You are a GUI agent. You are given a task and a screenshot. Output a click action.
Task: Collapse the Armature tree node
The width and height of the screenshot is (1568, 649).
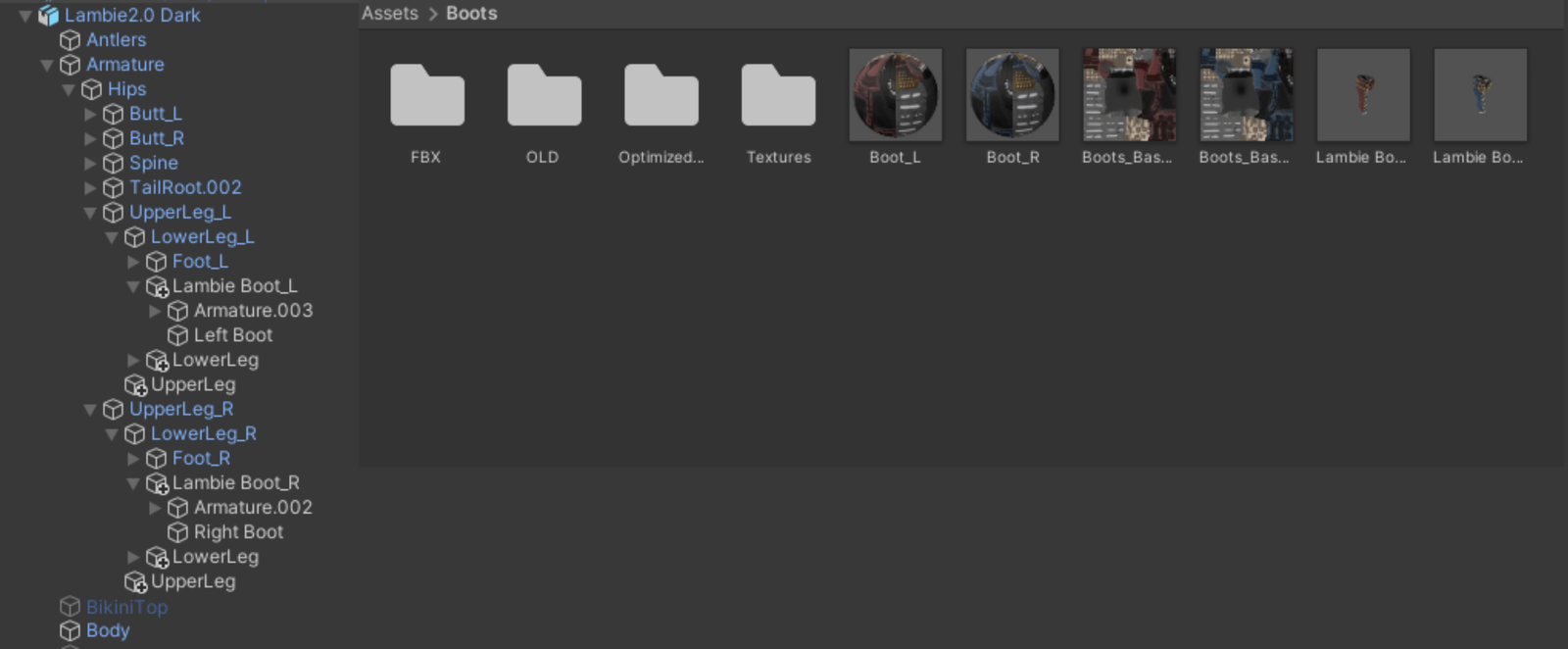pyautogui.click(x=47, y=66)
